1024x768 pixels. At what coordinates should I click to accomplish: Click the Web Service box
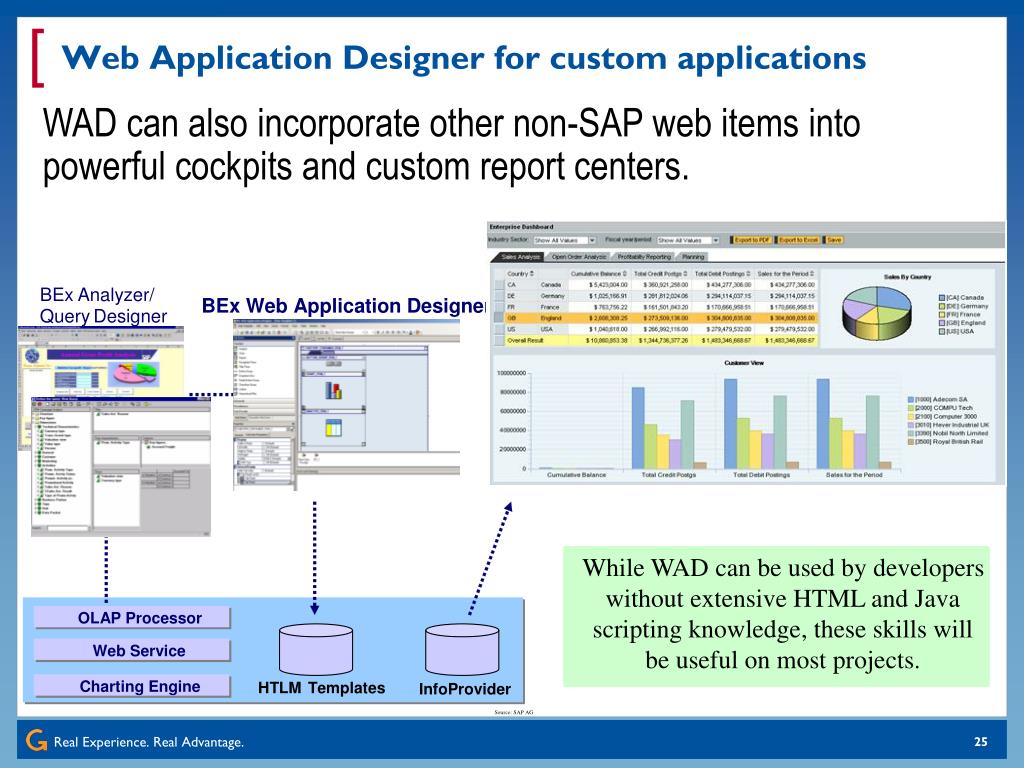point(133,650)
